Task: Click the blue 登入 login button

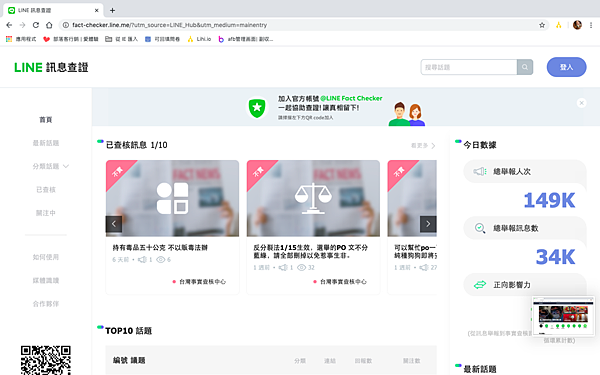Action: tap(566, 67)
